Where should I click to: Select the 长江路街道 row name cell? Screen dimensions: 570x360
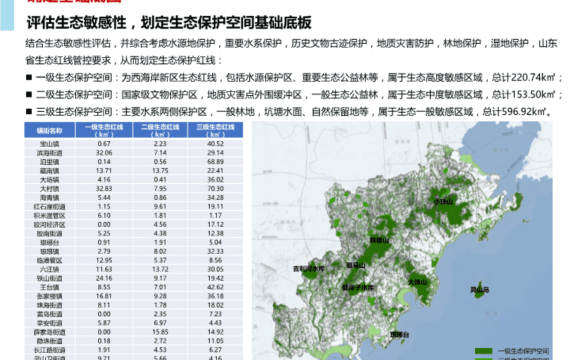click(x=50, y=350)
